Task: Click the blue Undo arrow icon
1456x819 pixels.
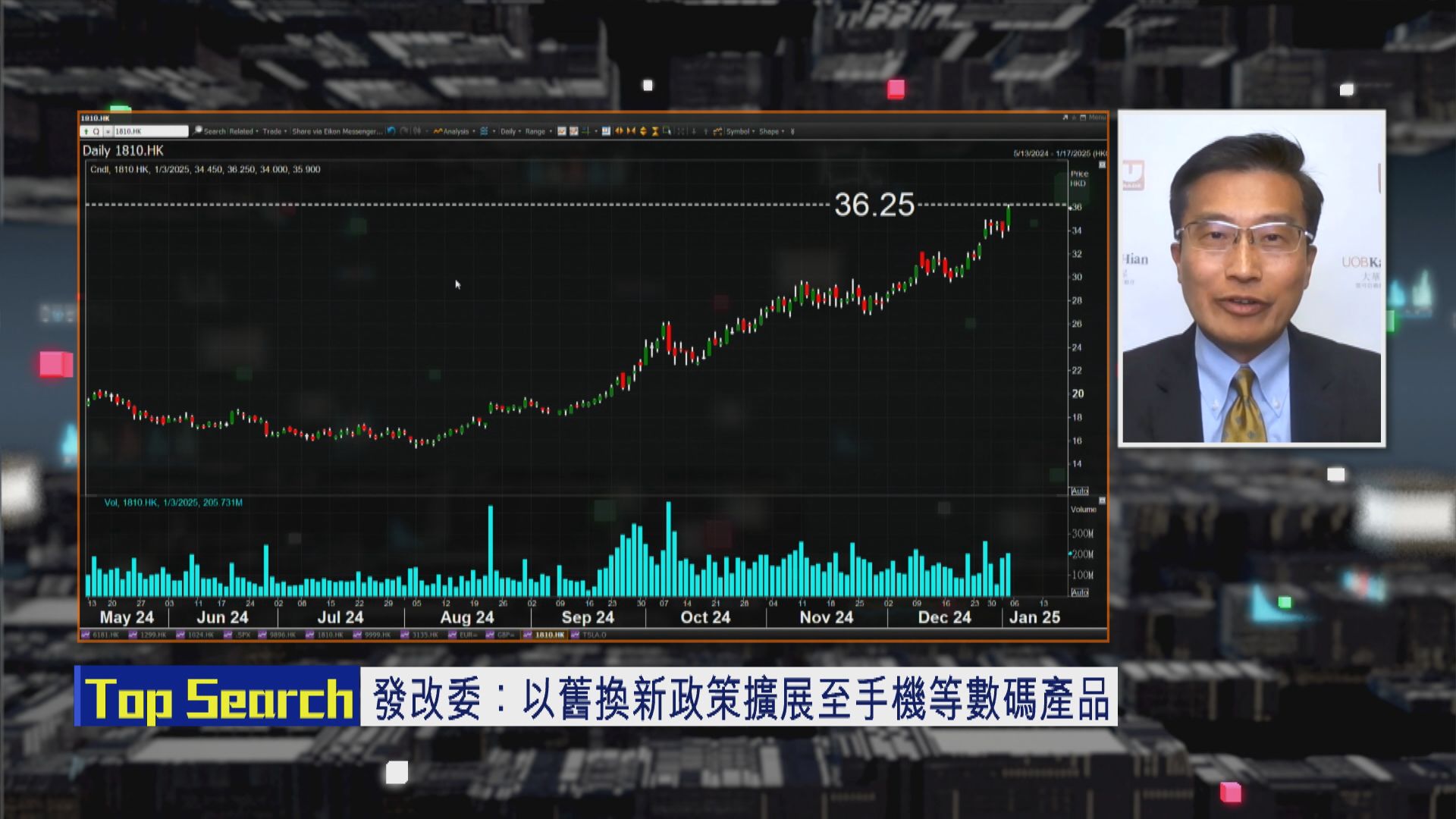Action: [391, 131]
